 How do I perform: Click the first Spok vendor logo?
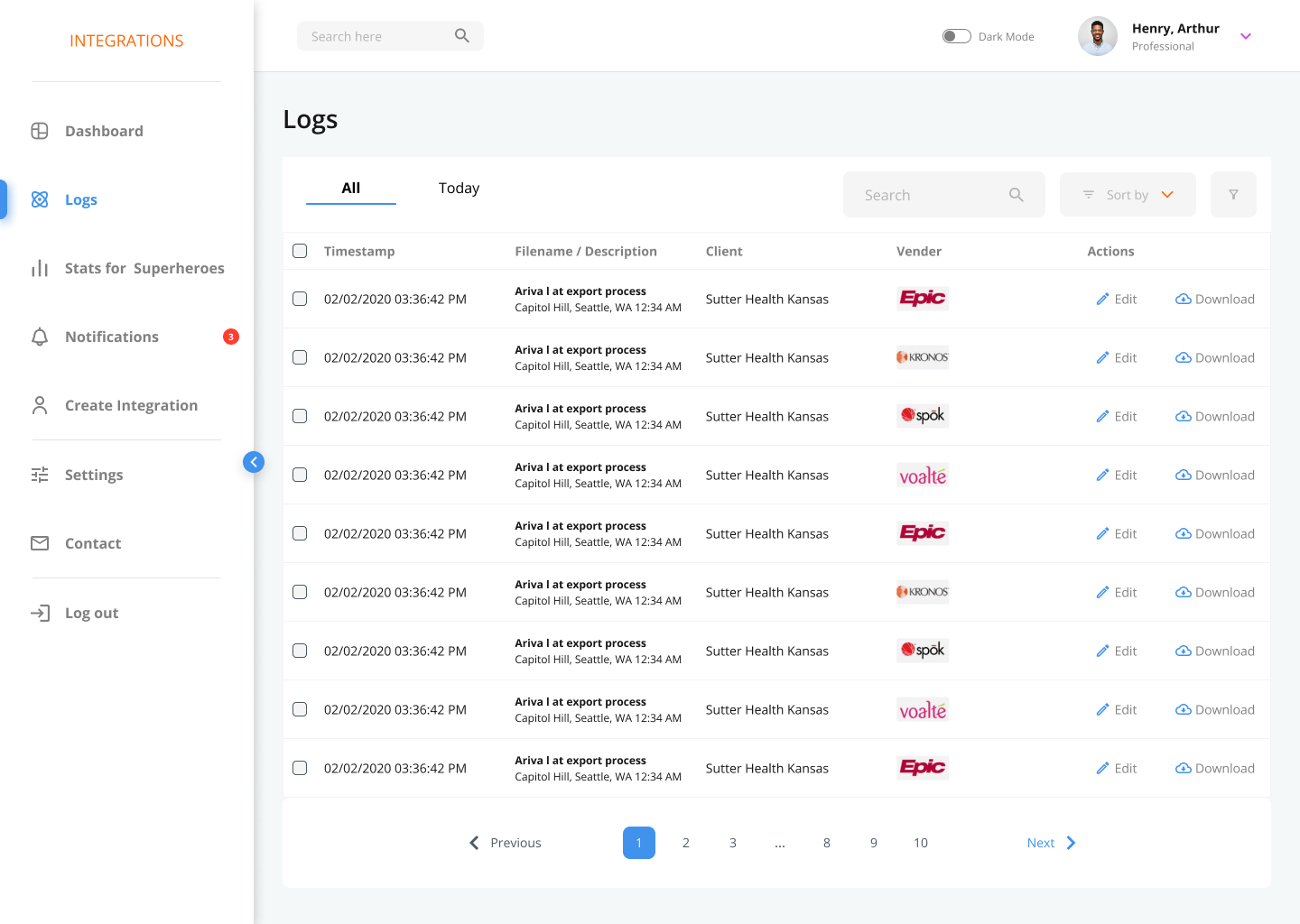(923, 416)
